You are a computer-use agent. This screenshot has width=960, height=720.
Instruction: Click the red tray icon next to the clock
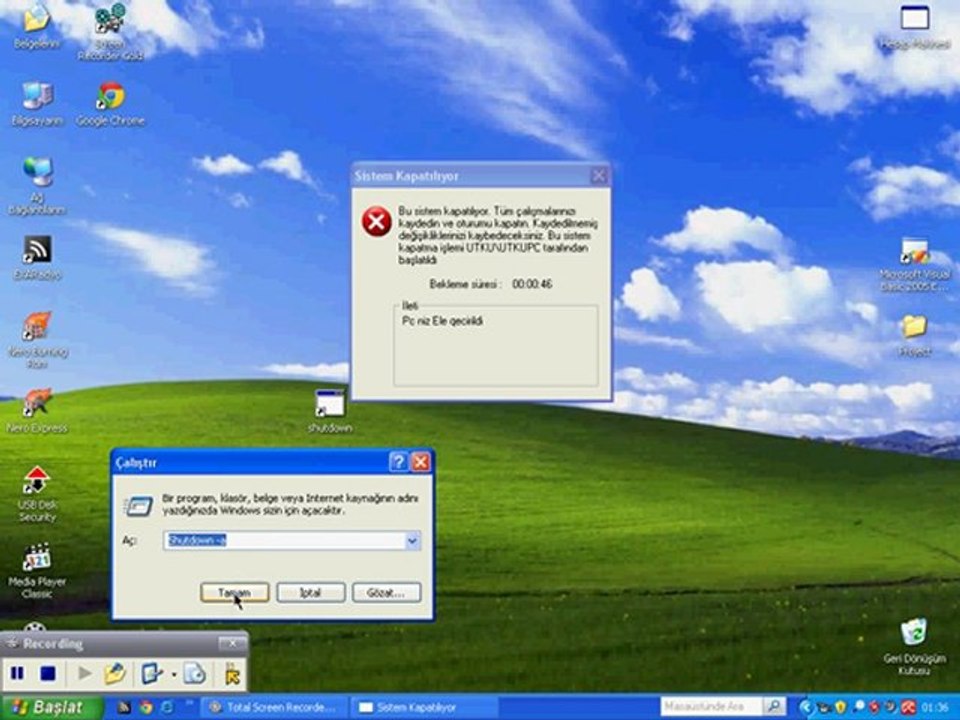(x=907, y=707)
